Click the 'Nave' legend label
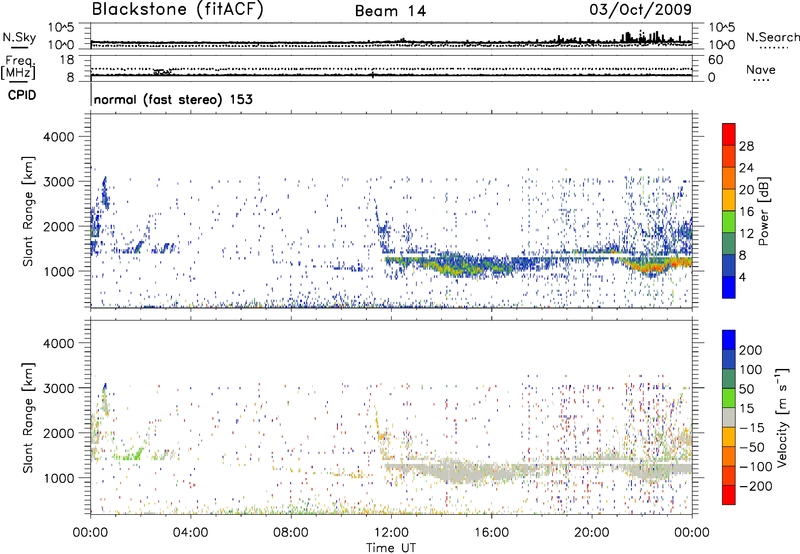800x554 pixels. click(761, 70)
